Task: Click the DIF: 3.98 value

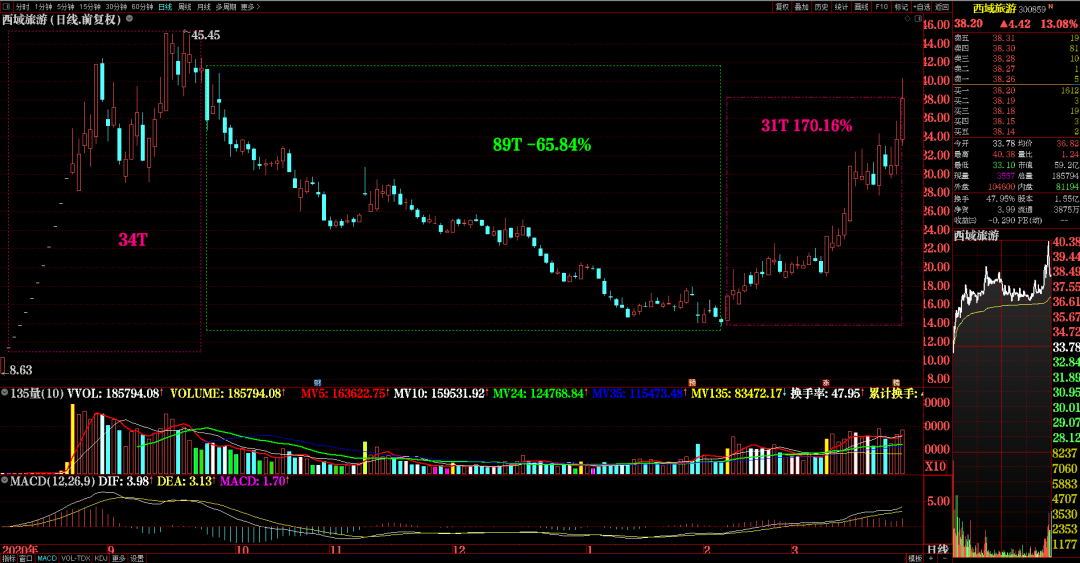Action: pyautogui.click(x=125, y=481)
